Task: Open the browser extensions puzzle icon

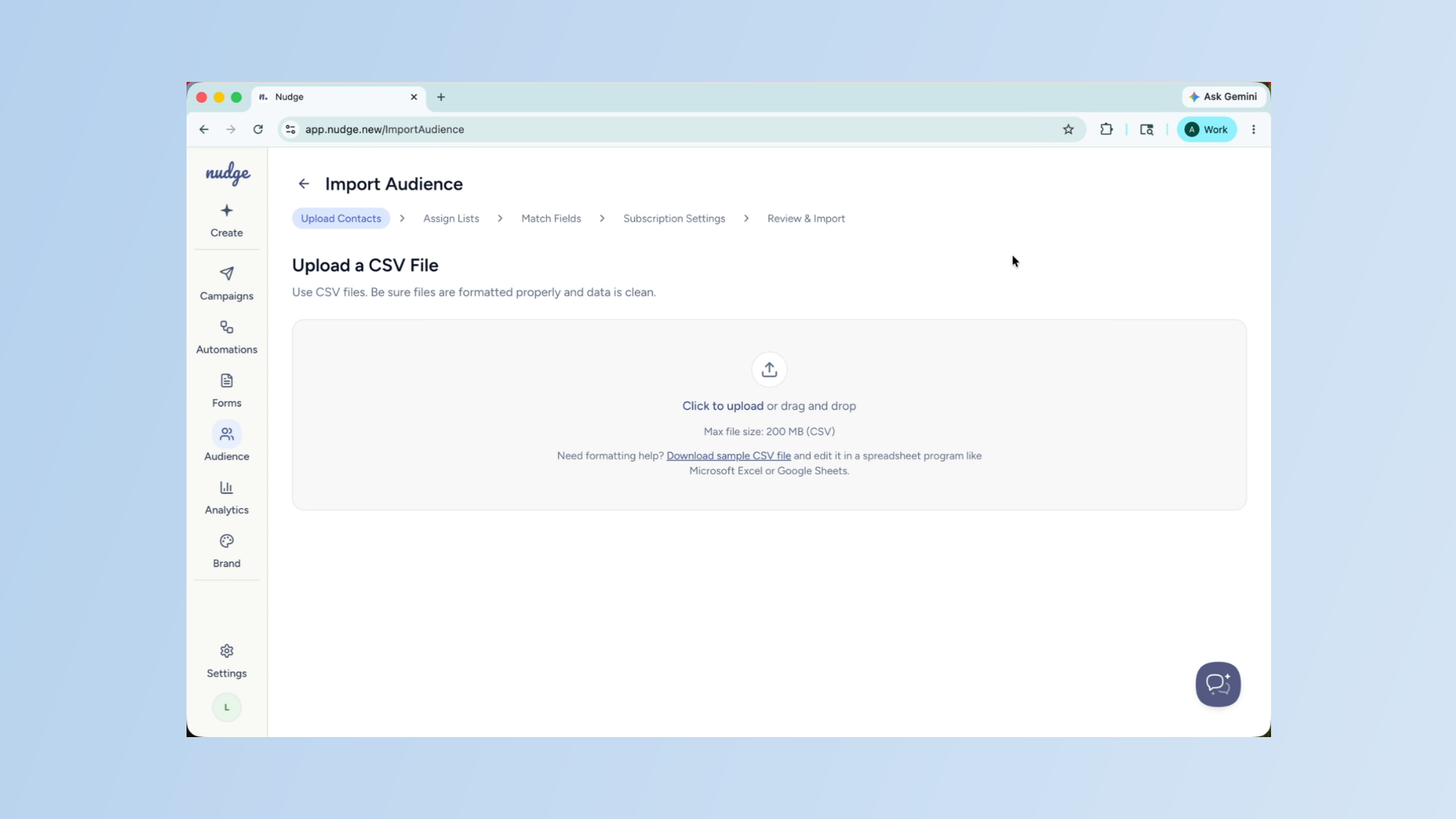Action: pos(1106,130)
